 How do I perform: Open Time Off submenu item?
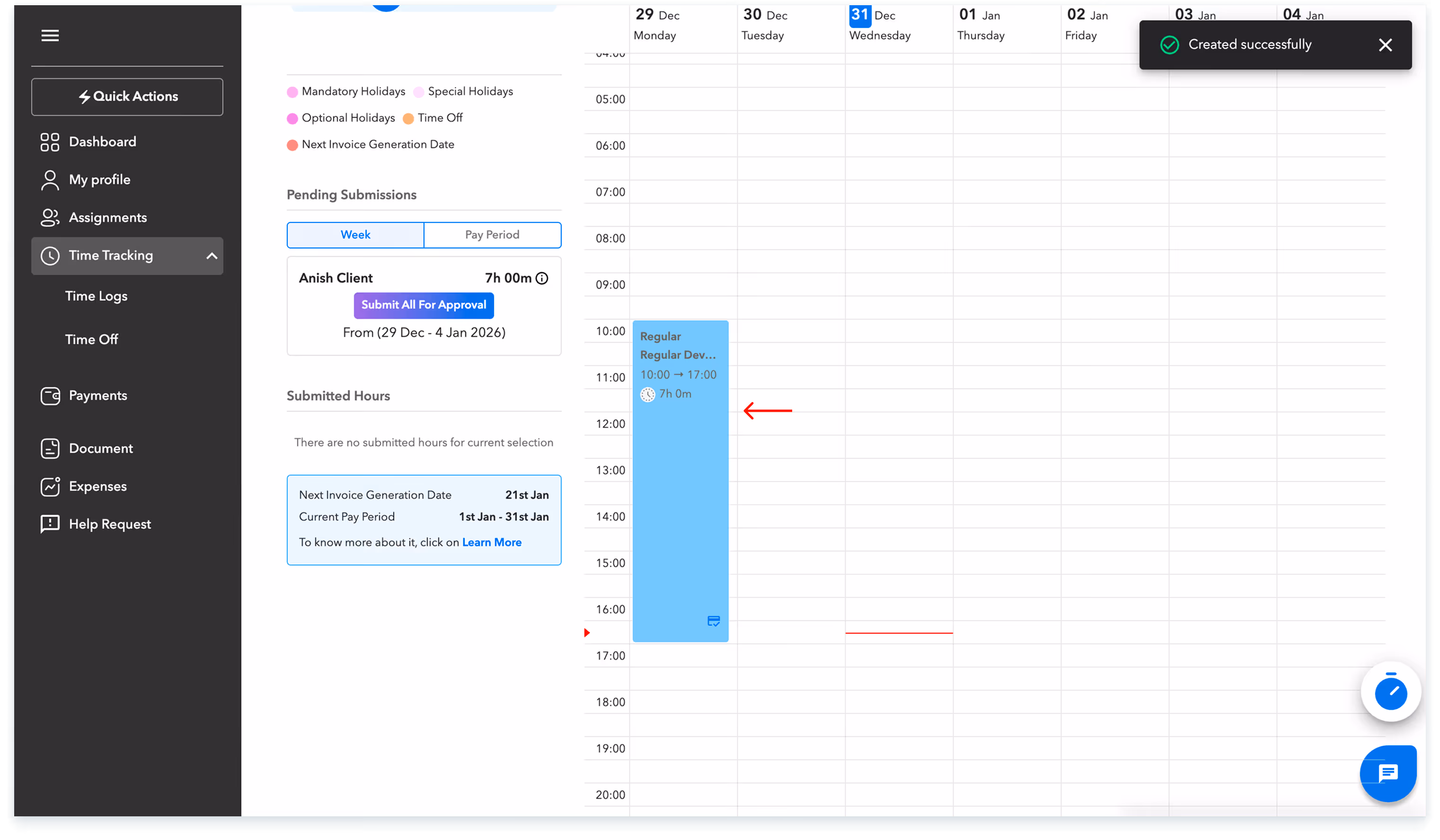[91, 339]
